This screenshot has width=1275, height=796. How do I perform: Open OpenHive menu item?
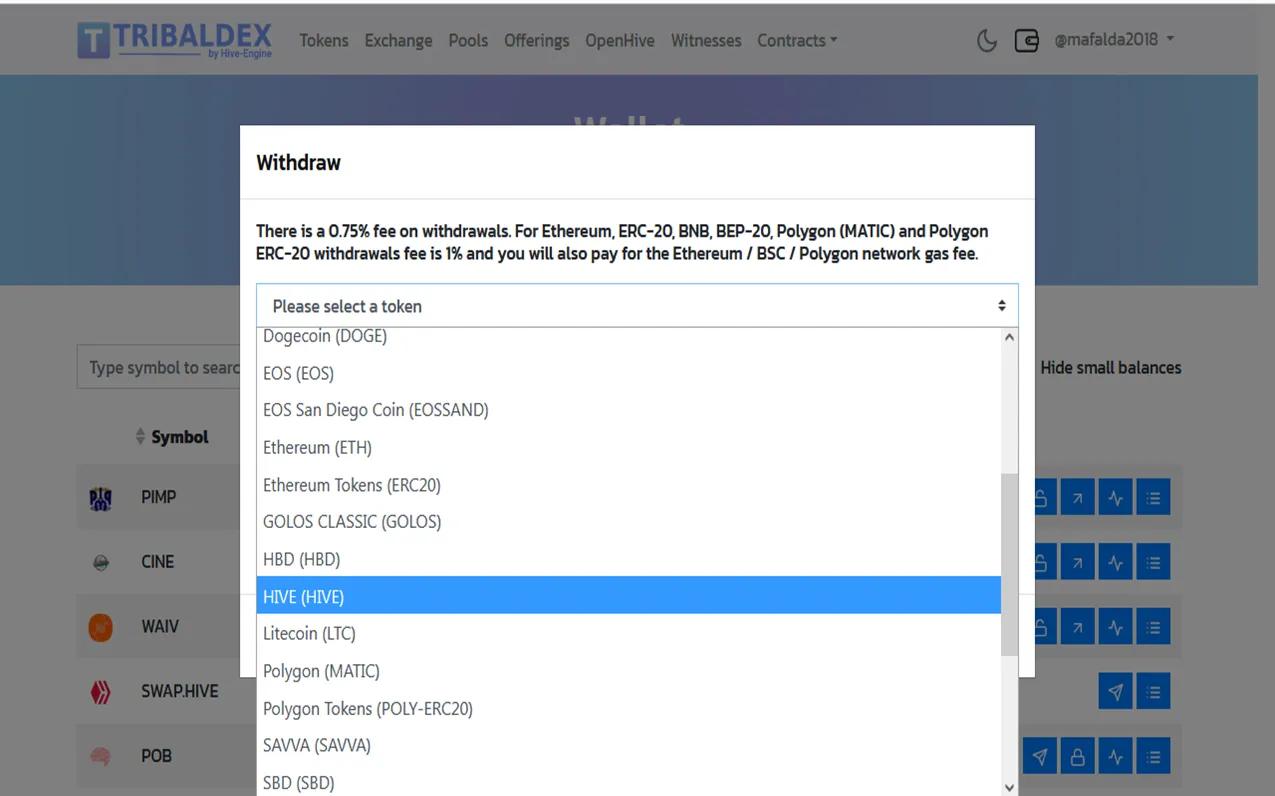click(620, 40)
